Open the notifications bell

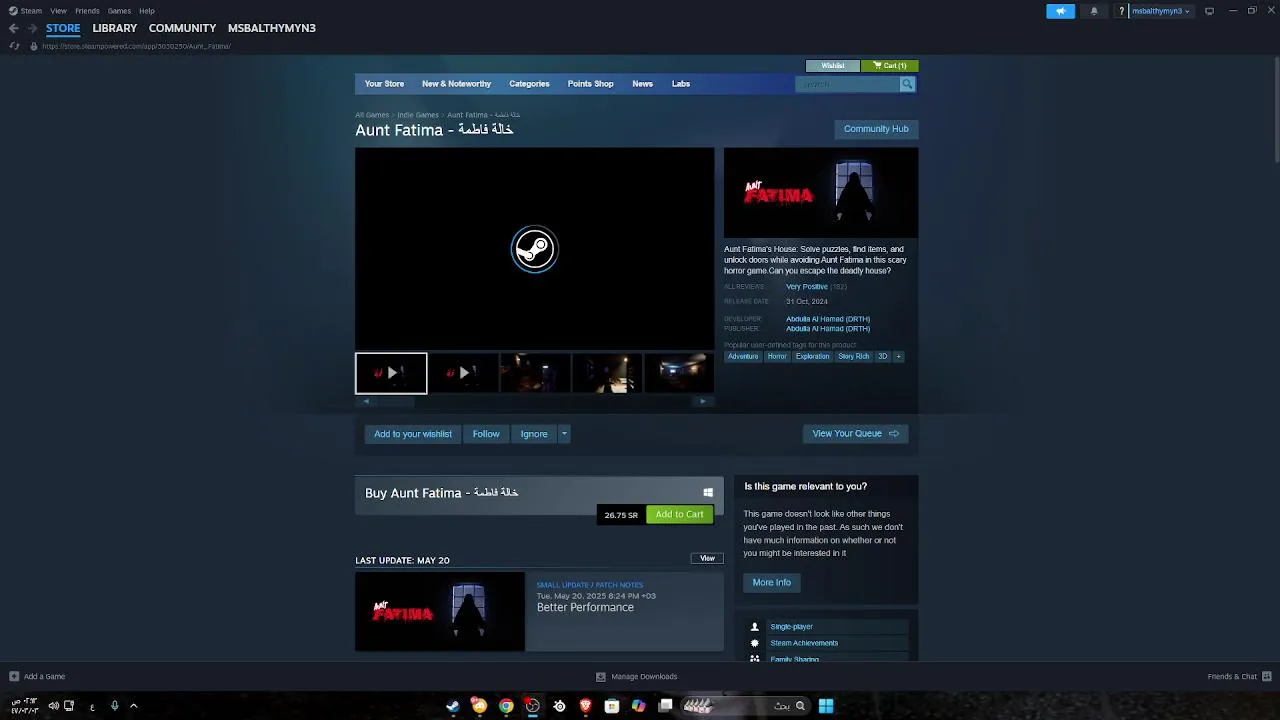point(1094,11)
